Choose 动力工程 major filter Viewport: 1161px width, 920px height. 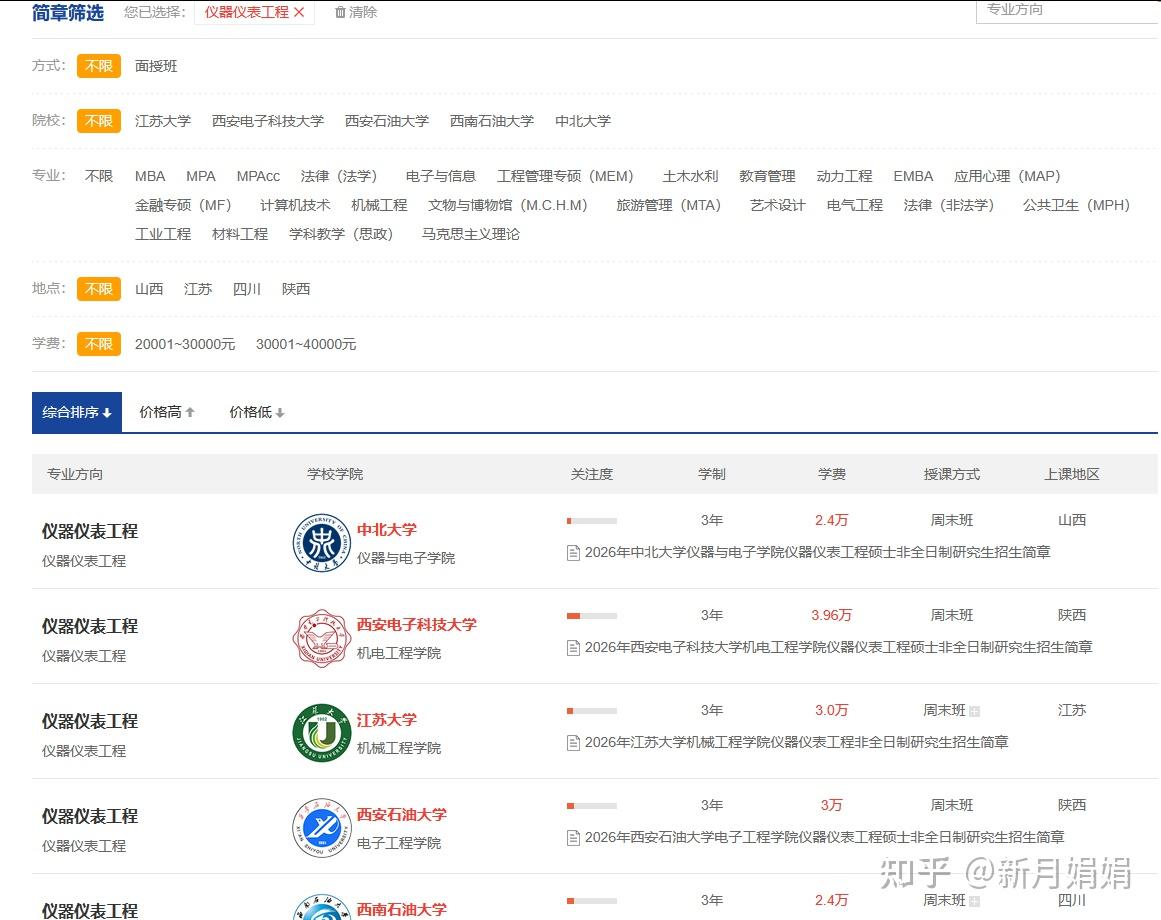[x=845, y=176]
